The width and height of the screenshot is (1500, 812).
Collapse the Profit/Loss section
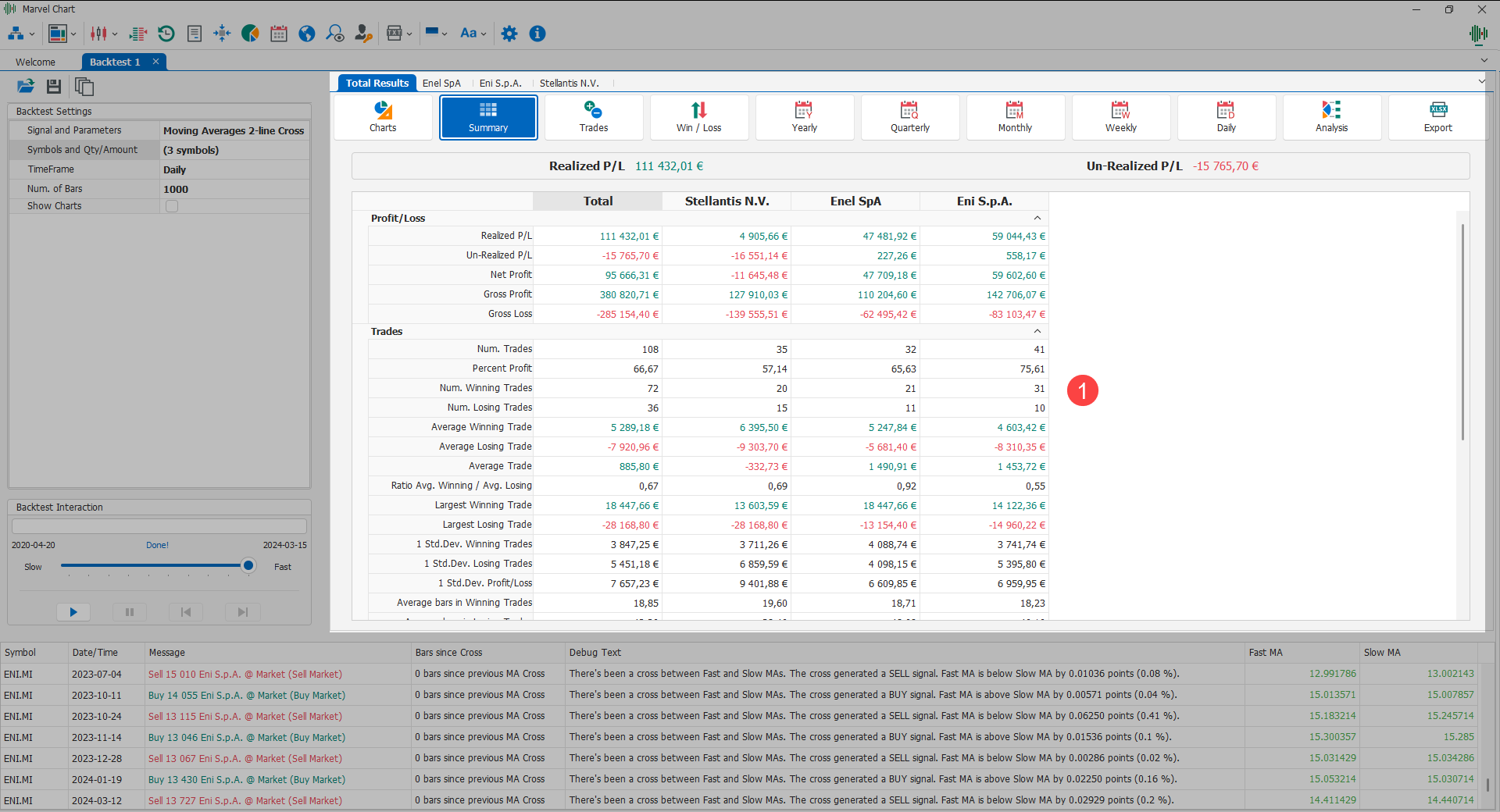tap(1037, 219)
